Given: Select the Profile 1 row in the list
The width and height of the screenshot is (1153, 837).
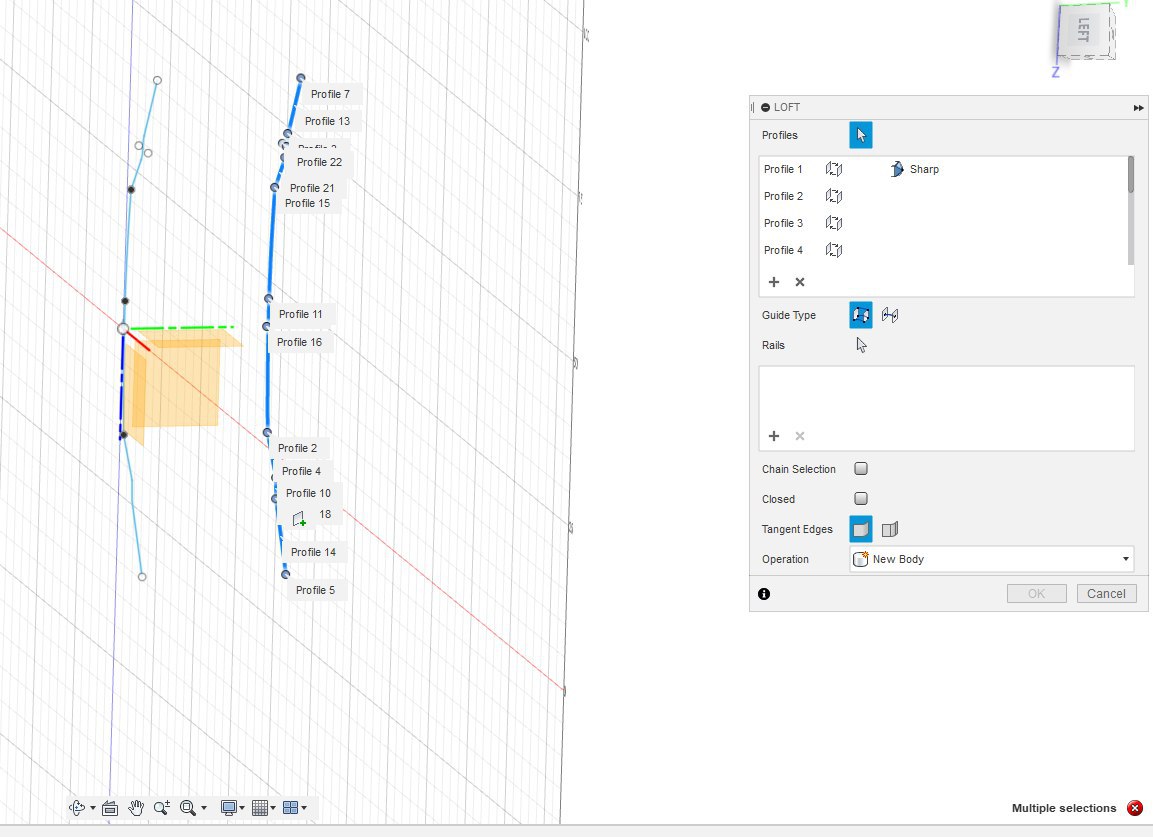Looking at the screenshot, I should coord(943,169).
